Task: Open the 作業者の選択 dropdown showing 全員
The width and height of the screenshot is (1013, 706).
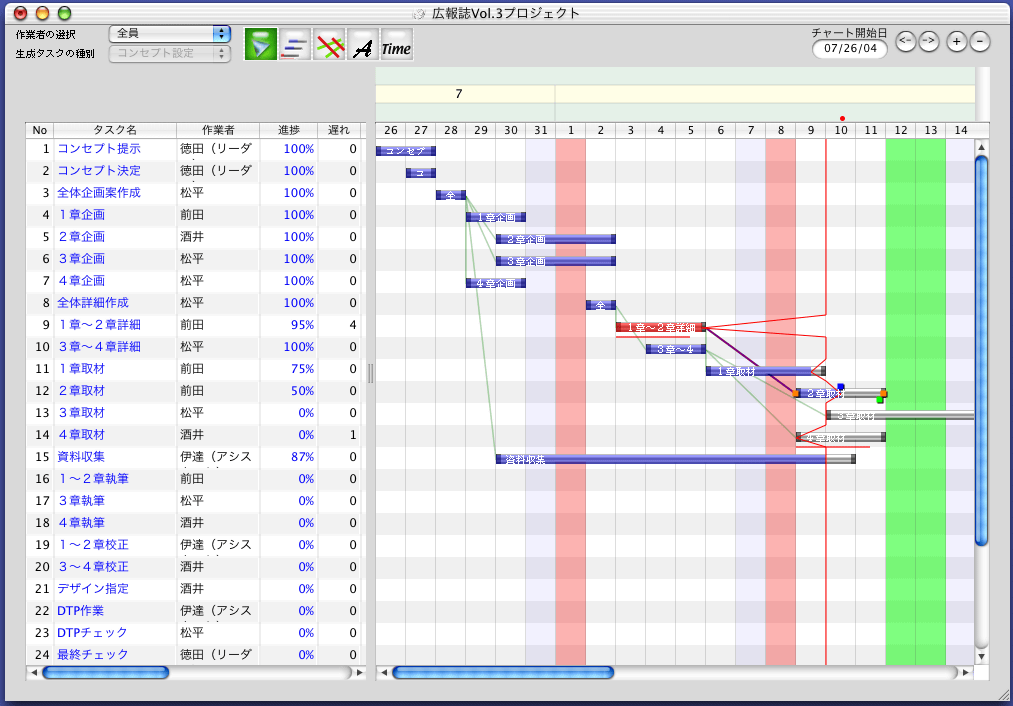Action: coord(170,34)
